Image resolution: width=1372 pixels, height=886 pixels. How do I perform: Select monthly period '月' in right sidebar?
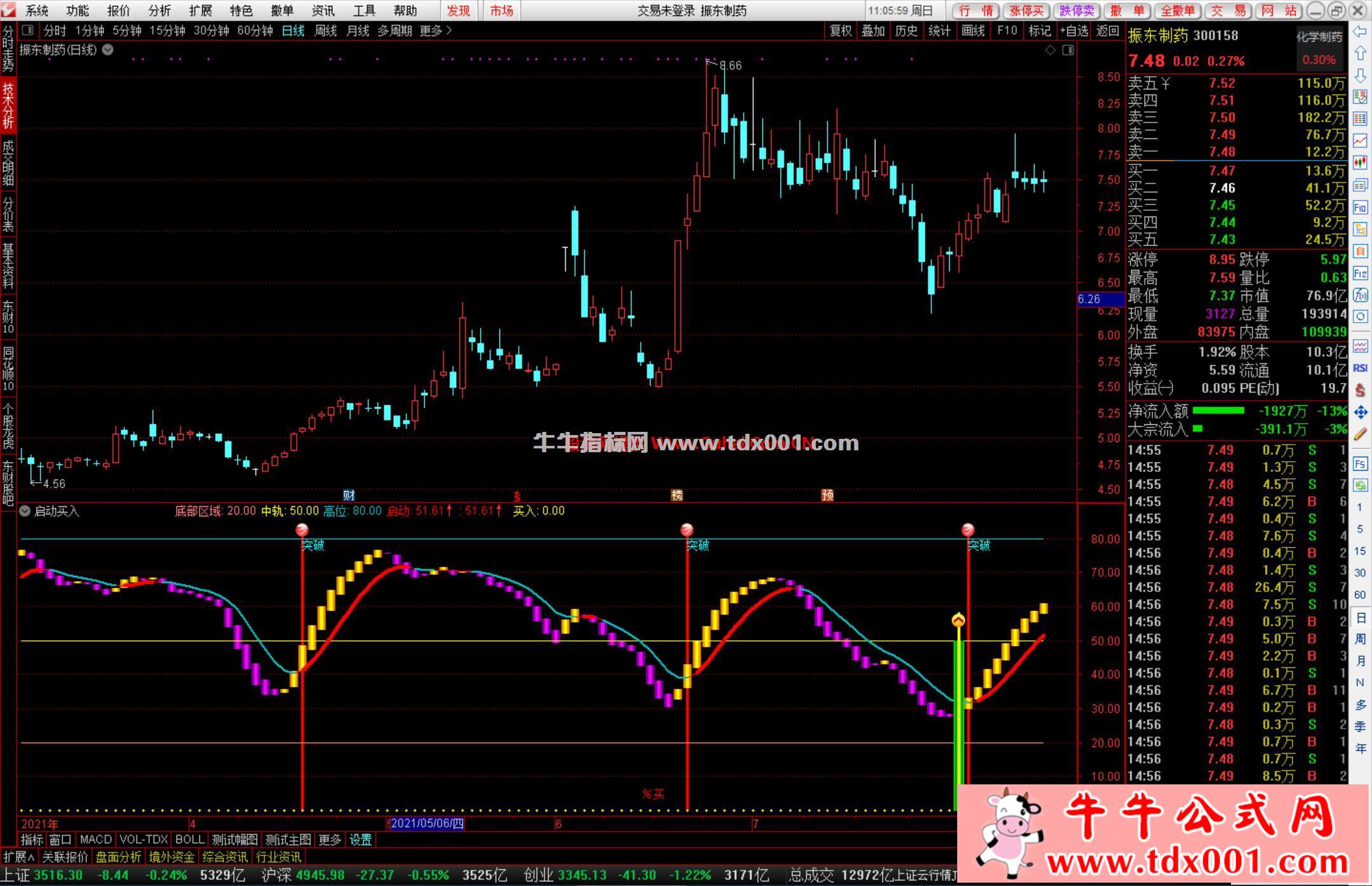click(x=1360, y=661)
